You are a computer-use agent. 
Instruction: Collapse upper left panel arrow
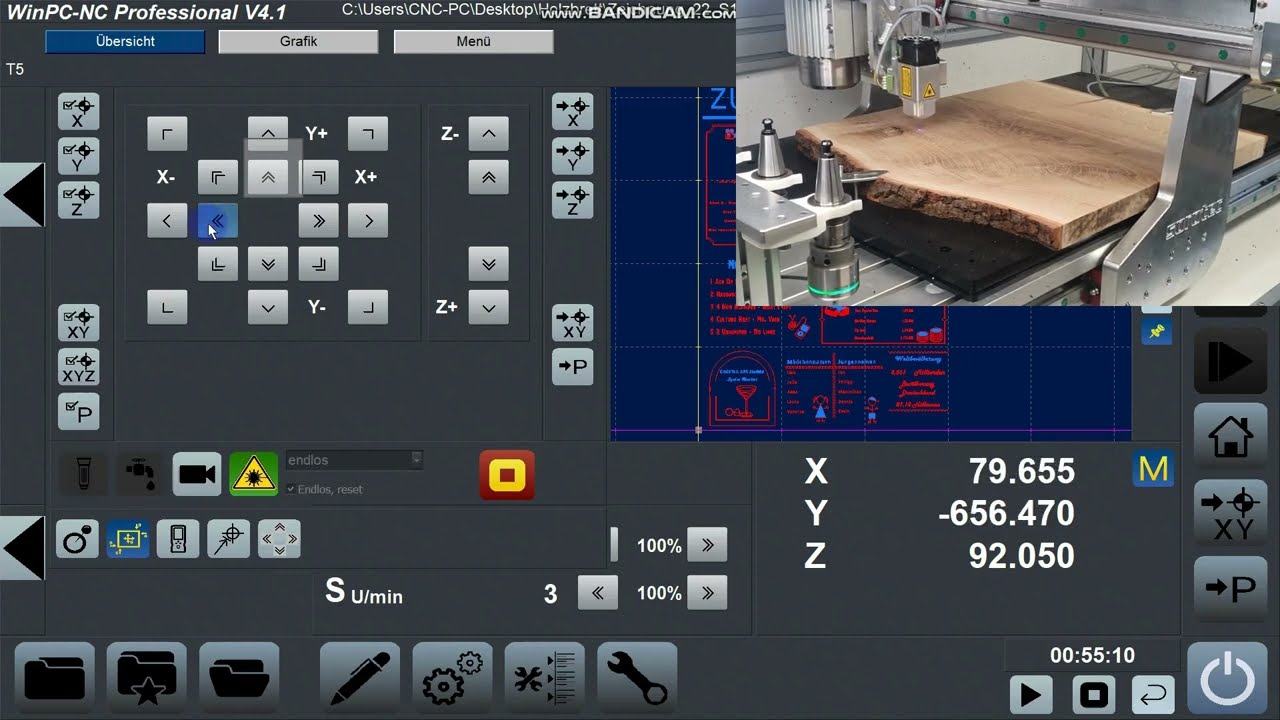pos(22,194)
